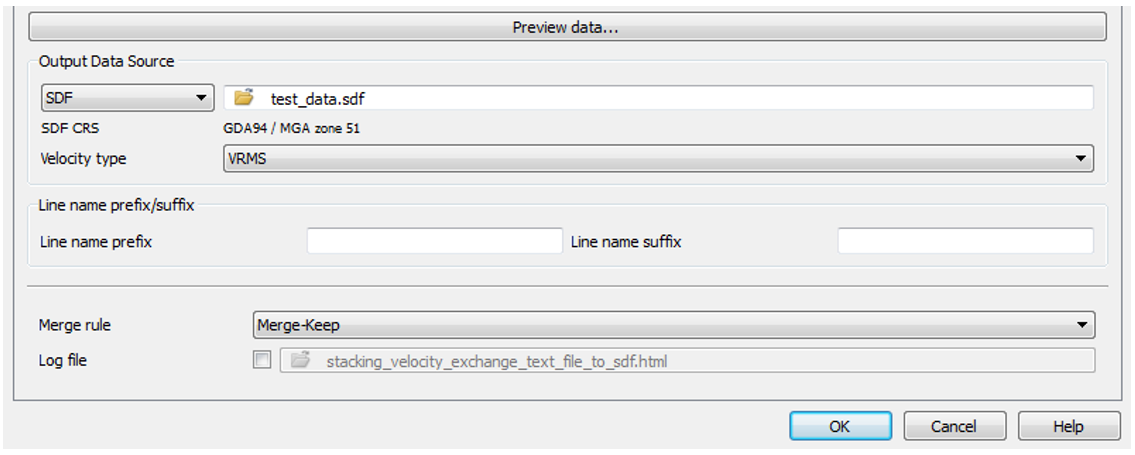Focus the Line name suffix field
Viewport: 1135px width, 455px height.
965,241
